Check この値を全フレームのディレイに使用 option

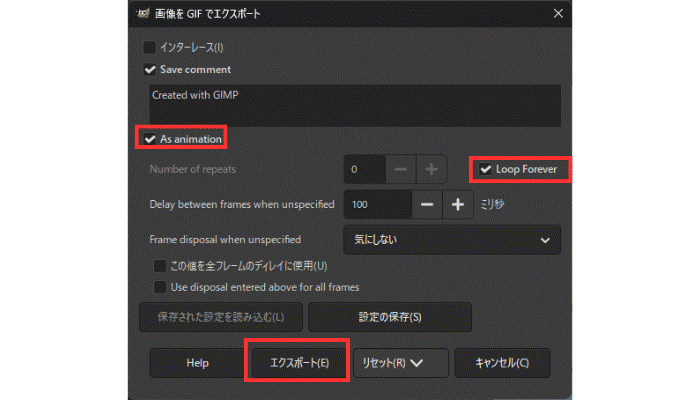coord(159,267)
